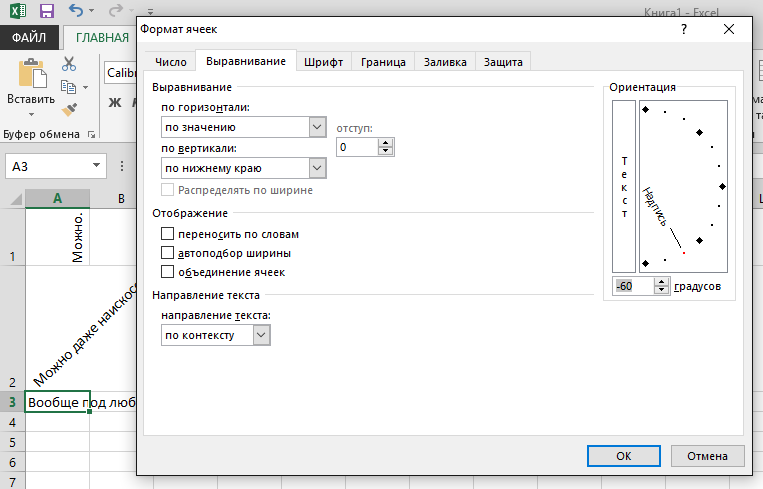Click the Отмена button

pos(707,456)
